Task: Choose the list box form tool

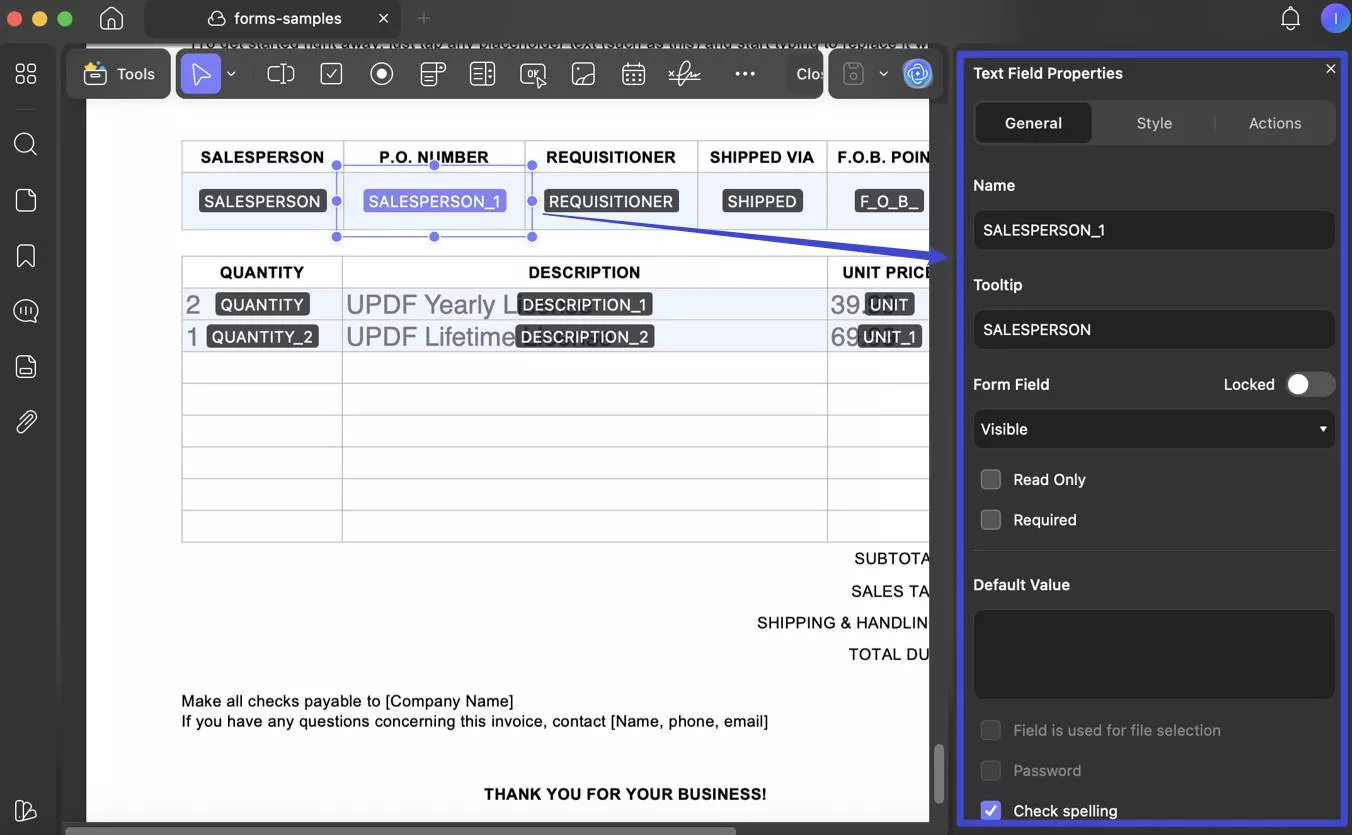Action: (482, 74)
